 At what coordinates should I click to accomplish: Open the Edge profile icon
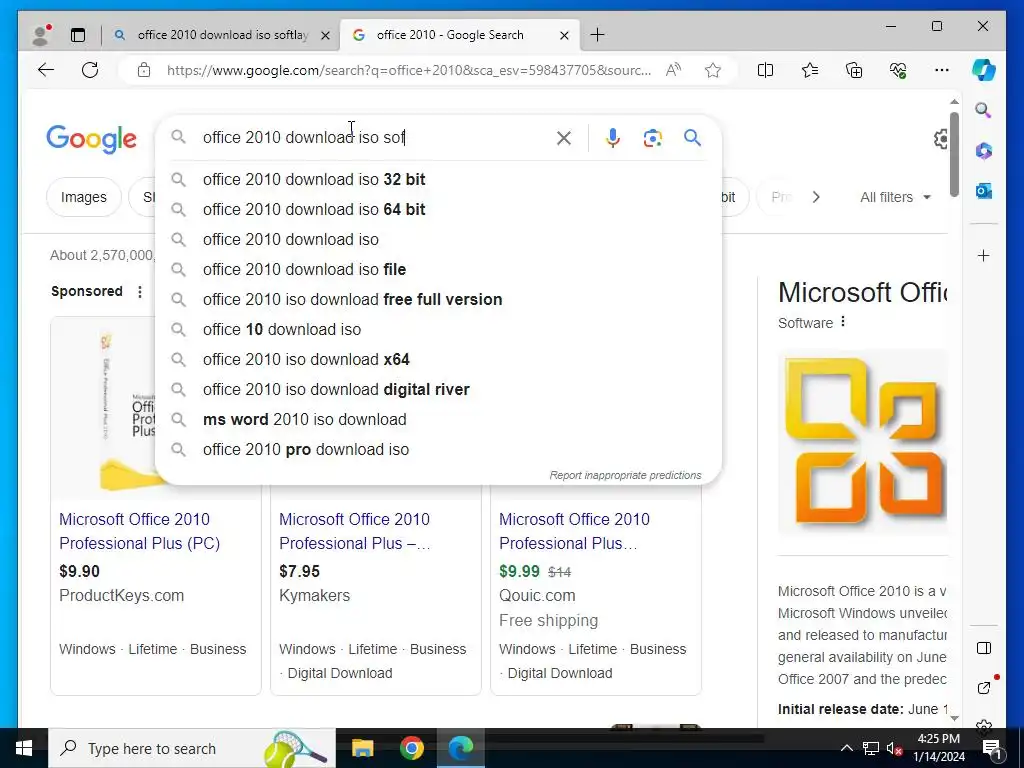tap(41, 35)
